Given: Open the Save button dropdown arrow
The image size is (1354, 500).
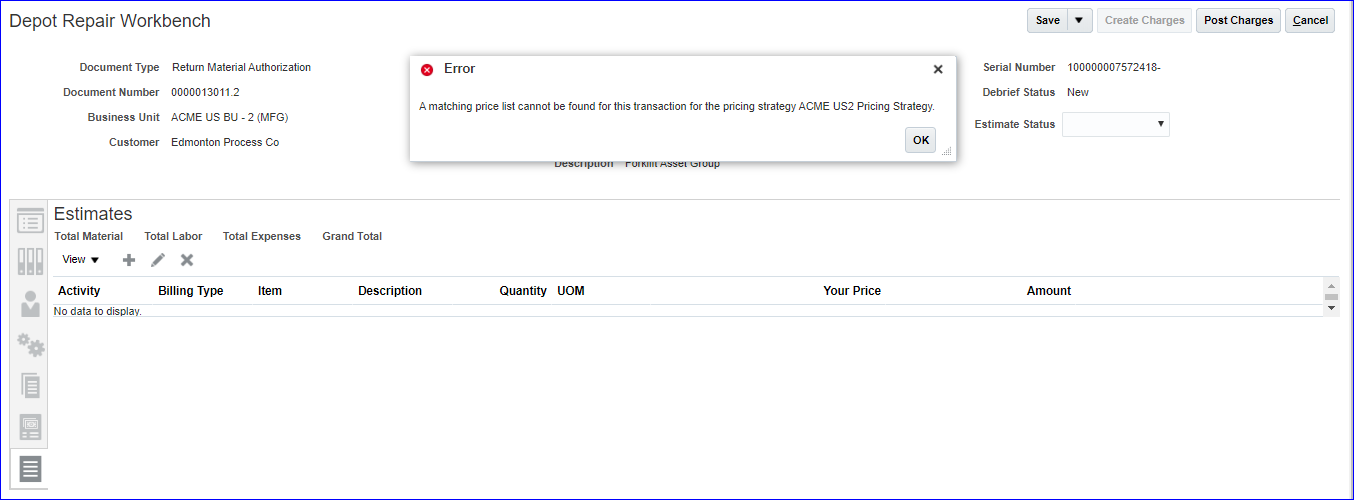Looking at the screenshot, I should click(1079, 20).
